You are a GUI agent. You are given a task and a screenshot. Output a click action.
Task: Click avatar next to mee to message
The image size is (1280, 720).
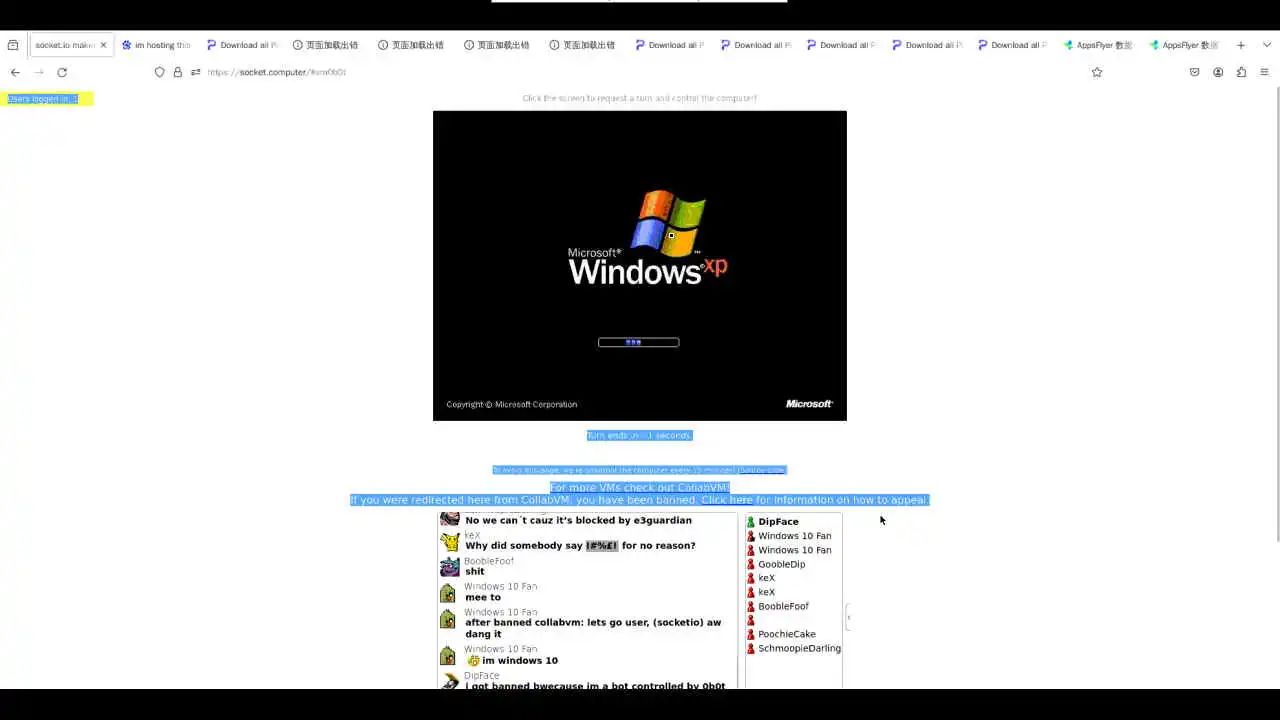[448, 593]
